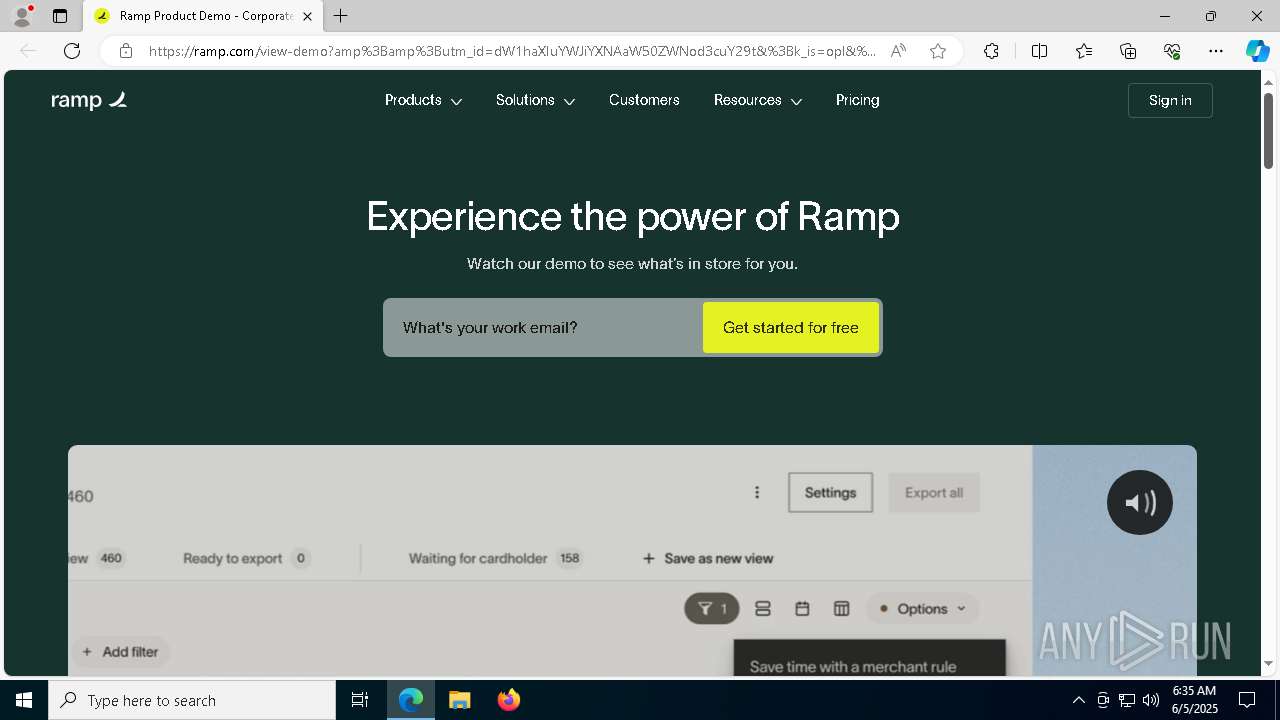The height and width of the screenshot is (720, 1280).
Task: Open Task View on the taskbar
Action: [360, 700]
